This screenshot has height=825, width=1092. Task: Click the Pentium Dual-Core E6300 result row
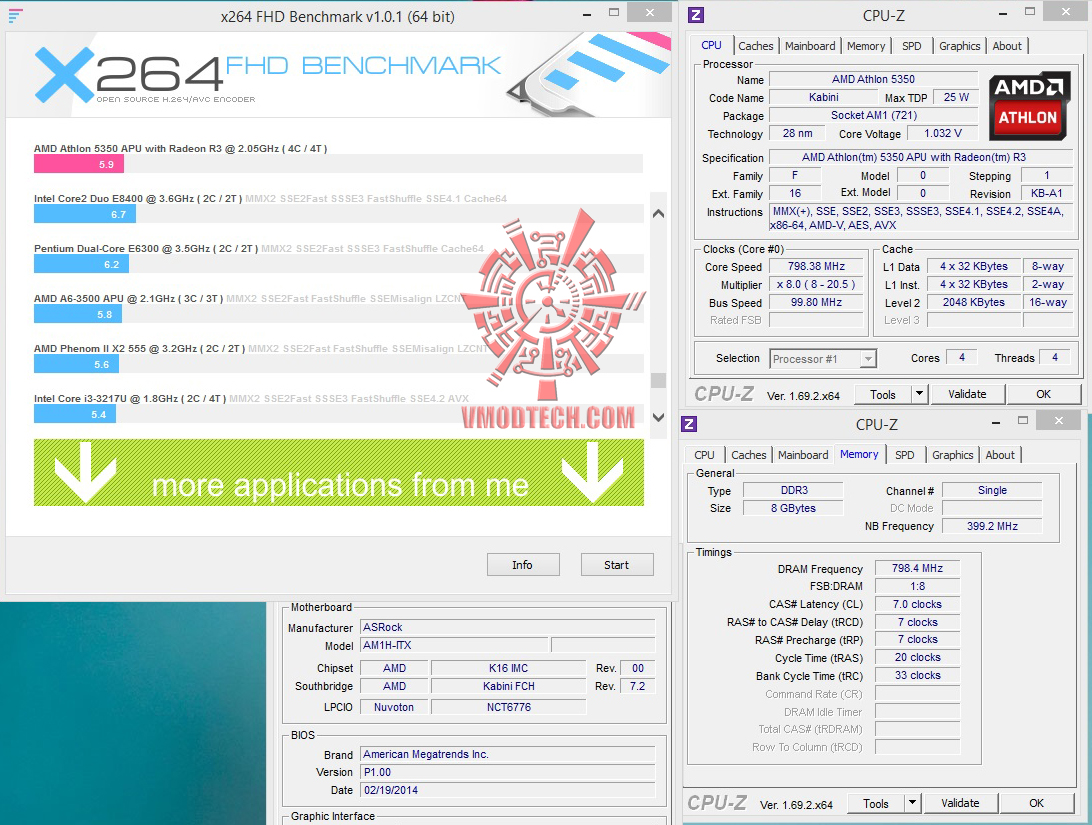pos(338,257)
